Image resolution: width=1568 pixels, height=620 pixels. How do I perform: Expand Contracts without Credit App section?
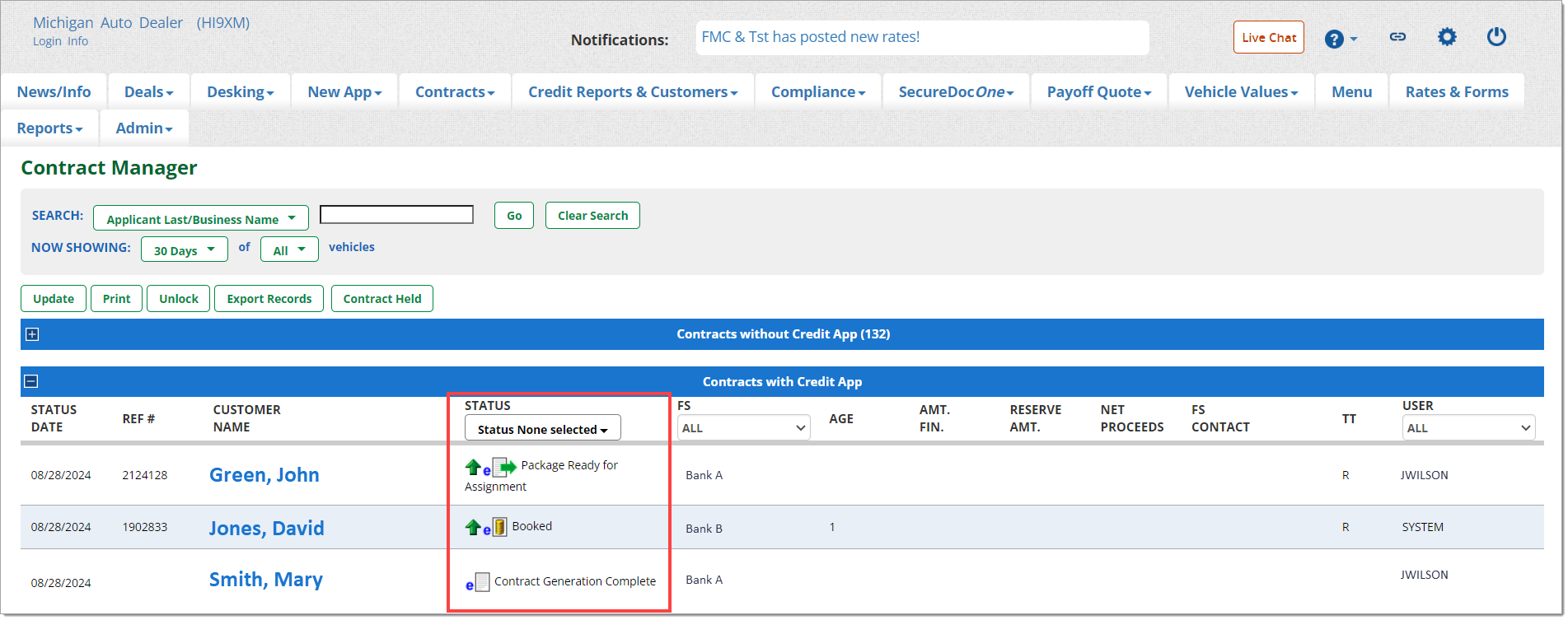(x=32, y=334)
